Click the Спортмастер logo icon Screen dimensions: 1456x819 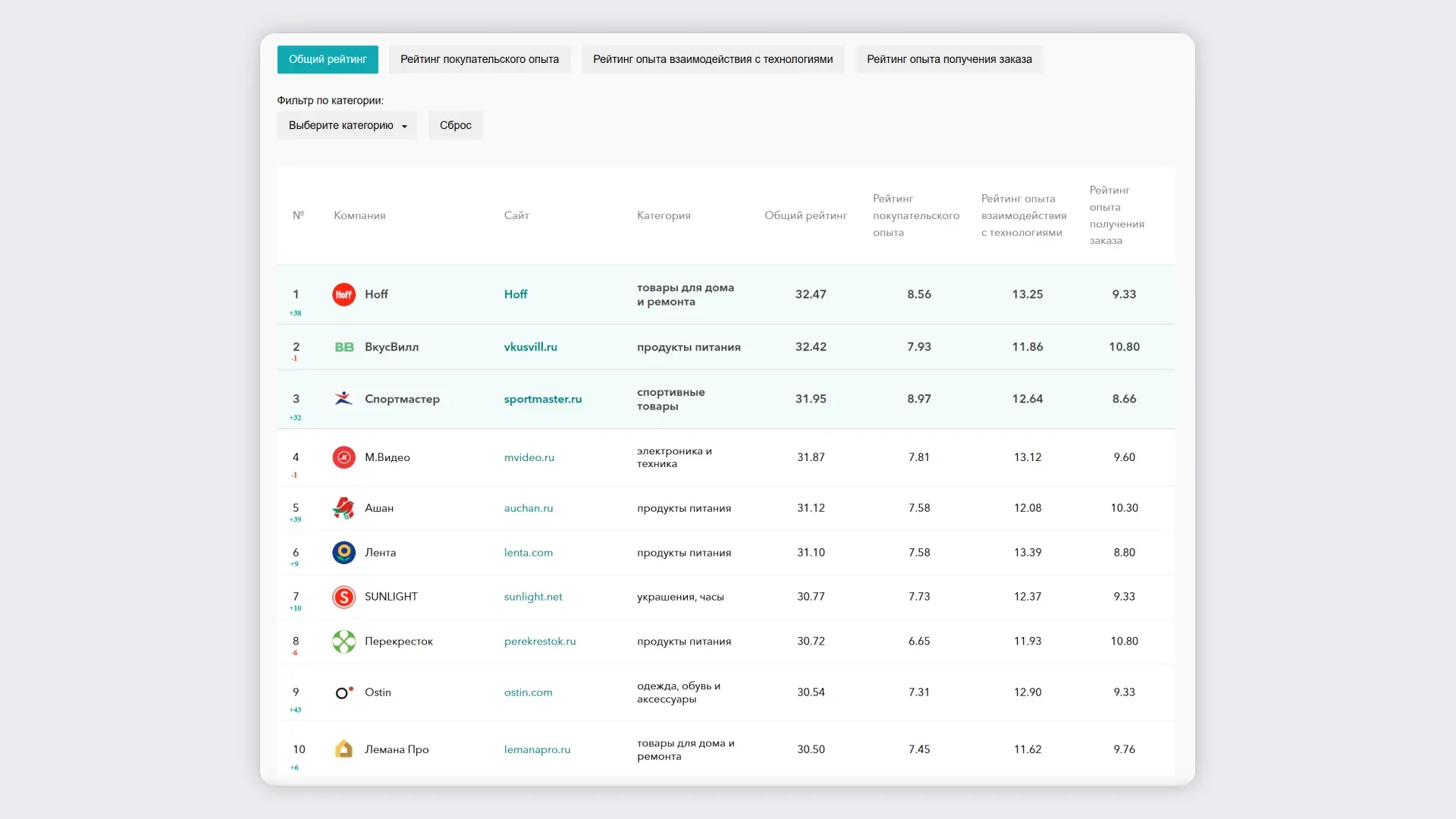click(344, 399)
